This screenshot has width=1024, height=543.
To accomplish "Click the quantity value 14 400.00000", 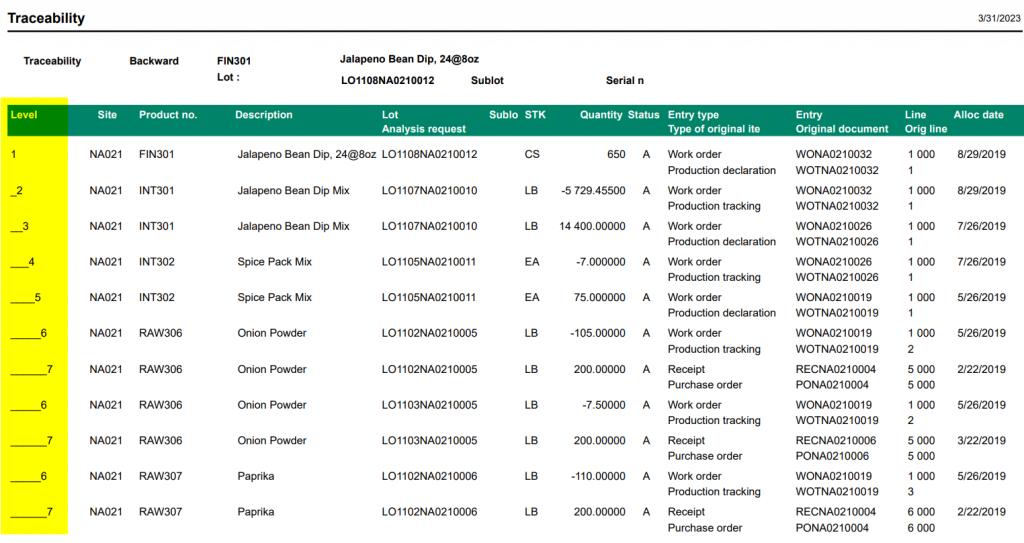I will (x=592, y=226).
